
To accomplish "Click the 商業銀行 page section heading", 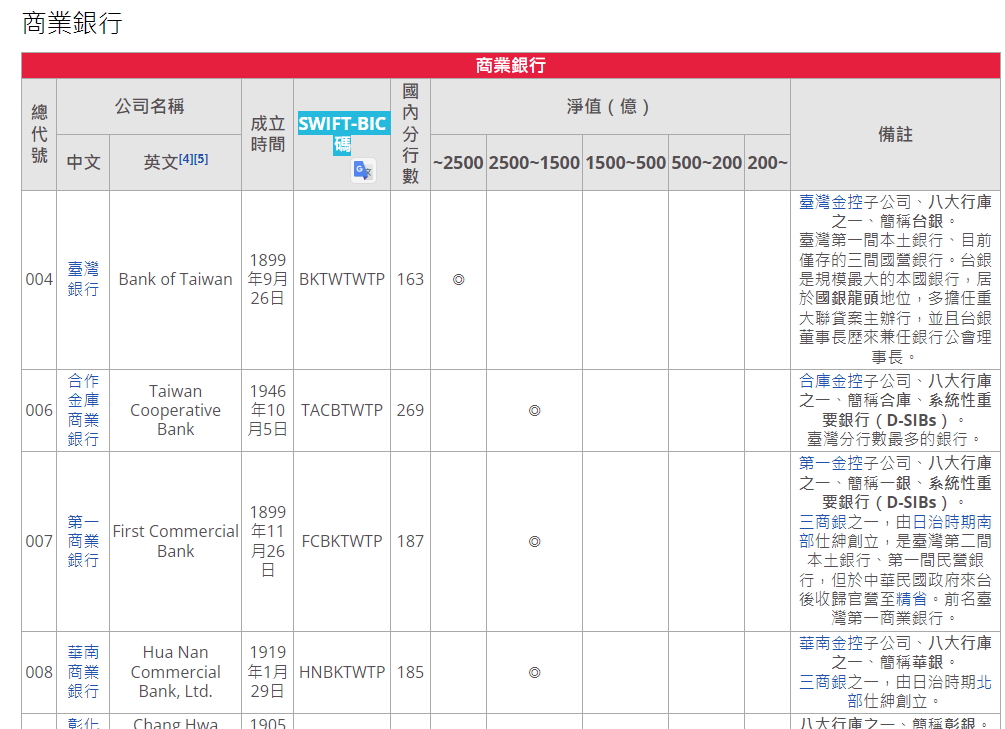I will [x=72, y=23].
